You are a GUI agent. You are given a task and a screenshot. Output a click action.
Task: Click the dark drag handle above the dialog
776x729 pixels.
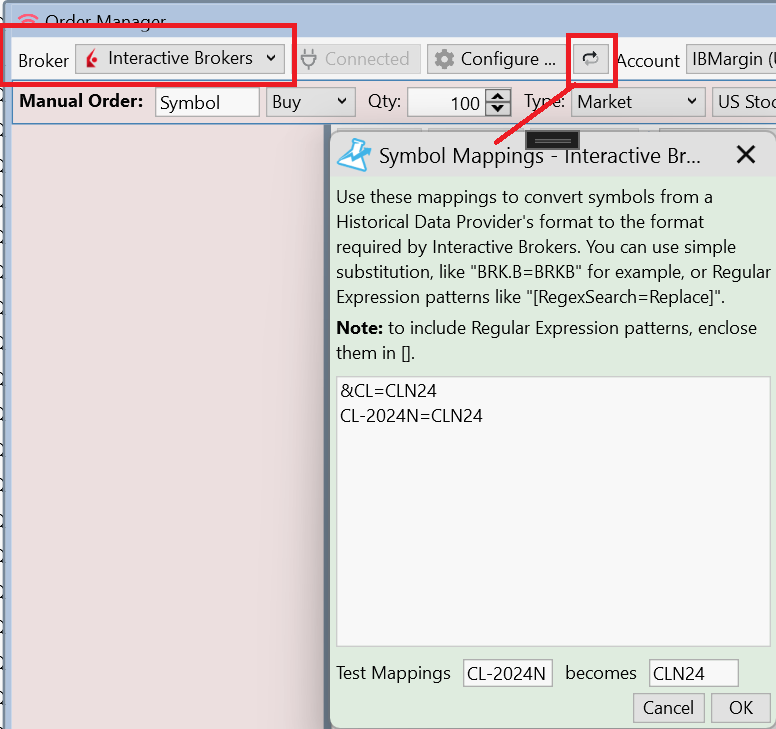(553, 141)
